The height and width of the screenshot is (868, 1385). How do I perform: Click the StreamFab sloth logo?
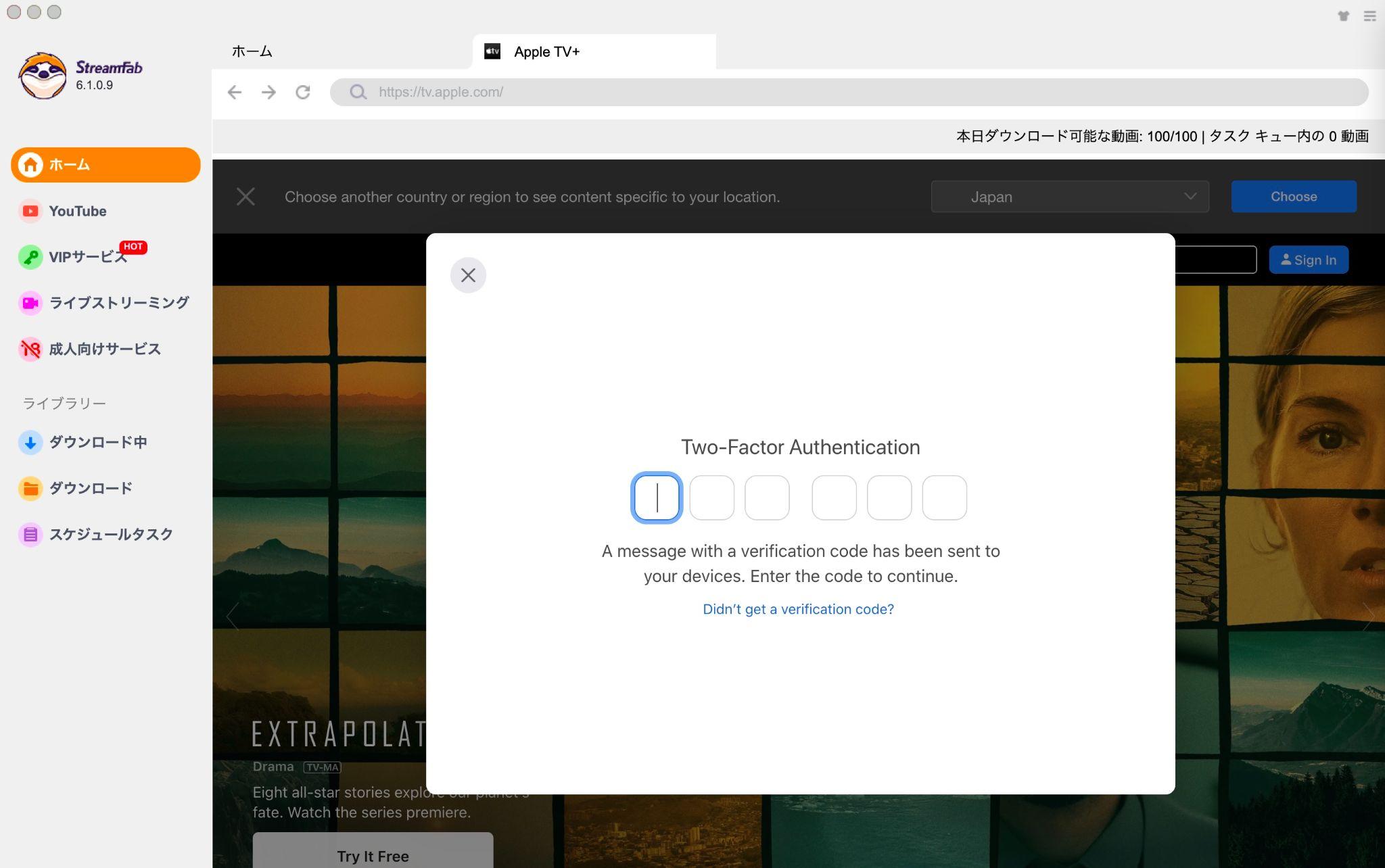pos(43,76)
